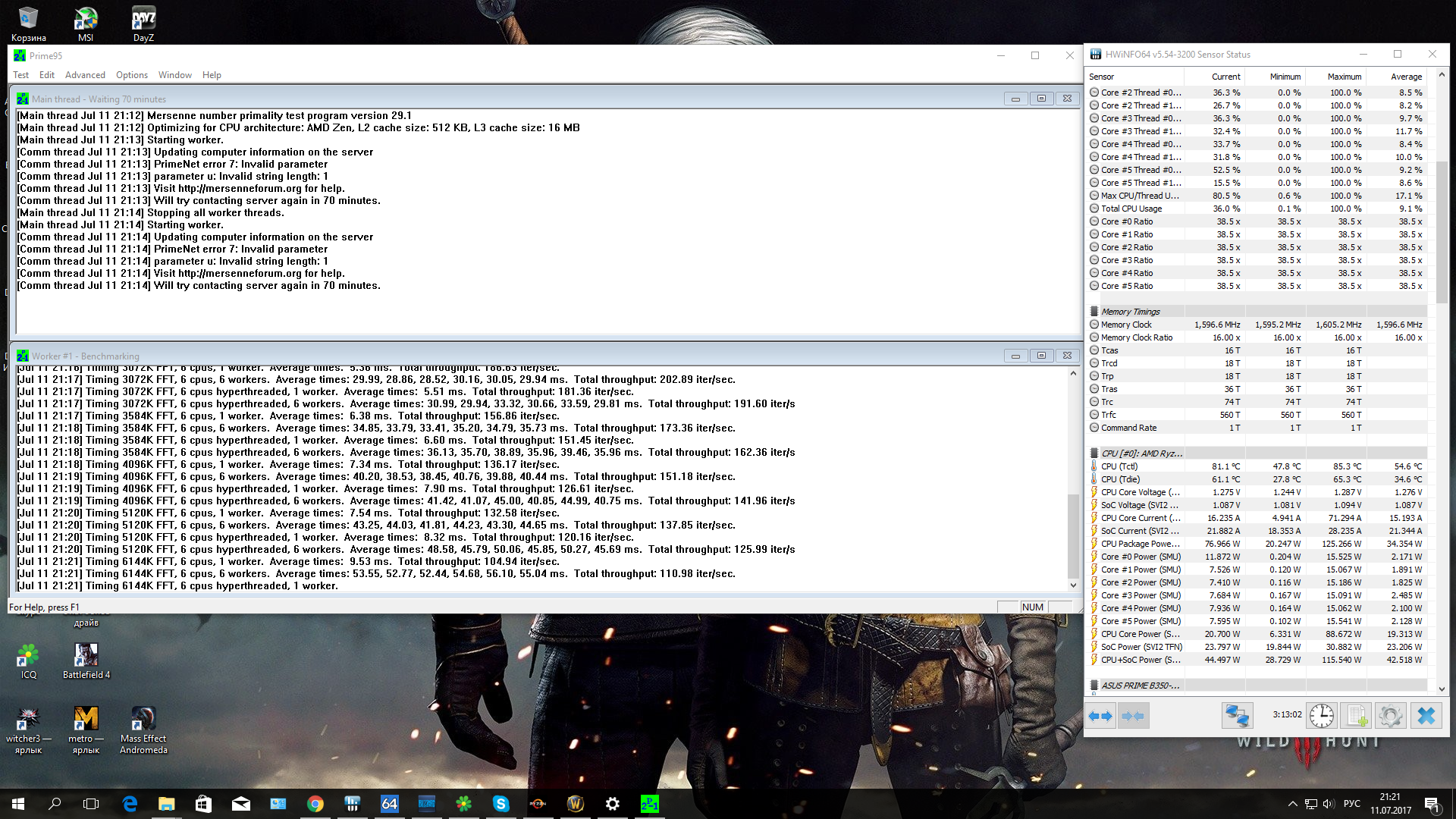Switch keyboard language via РУС indicator
The image size is (1456, 819).
(1351, 804)
